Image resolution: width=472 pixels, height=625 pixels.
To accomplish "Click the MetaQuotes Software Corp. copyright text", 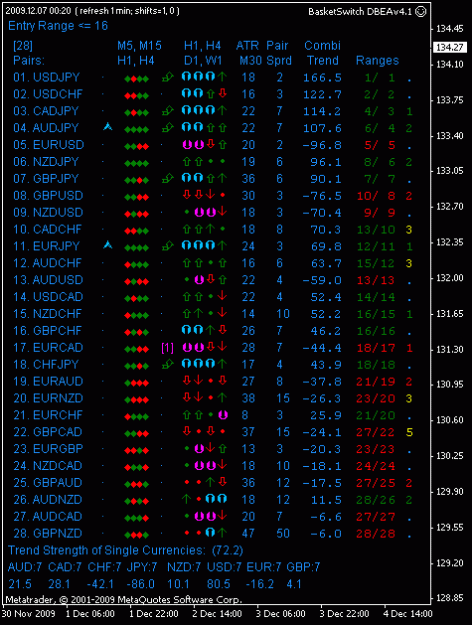I will click(124, 599).
